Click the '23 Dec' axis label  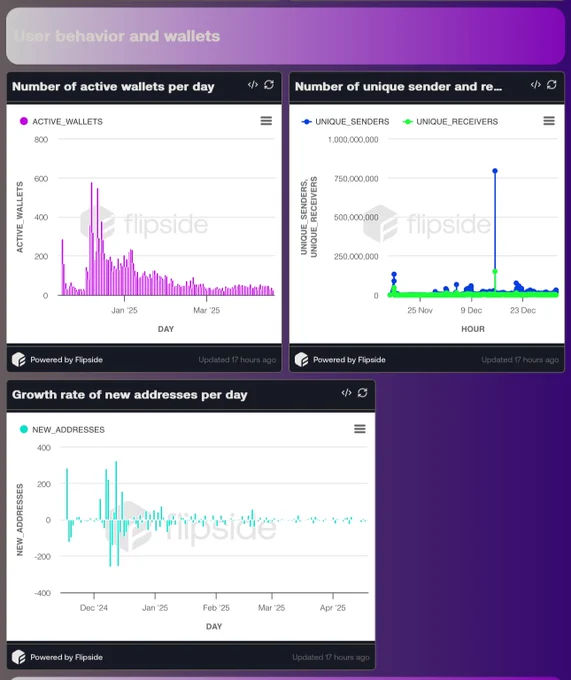523,310
